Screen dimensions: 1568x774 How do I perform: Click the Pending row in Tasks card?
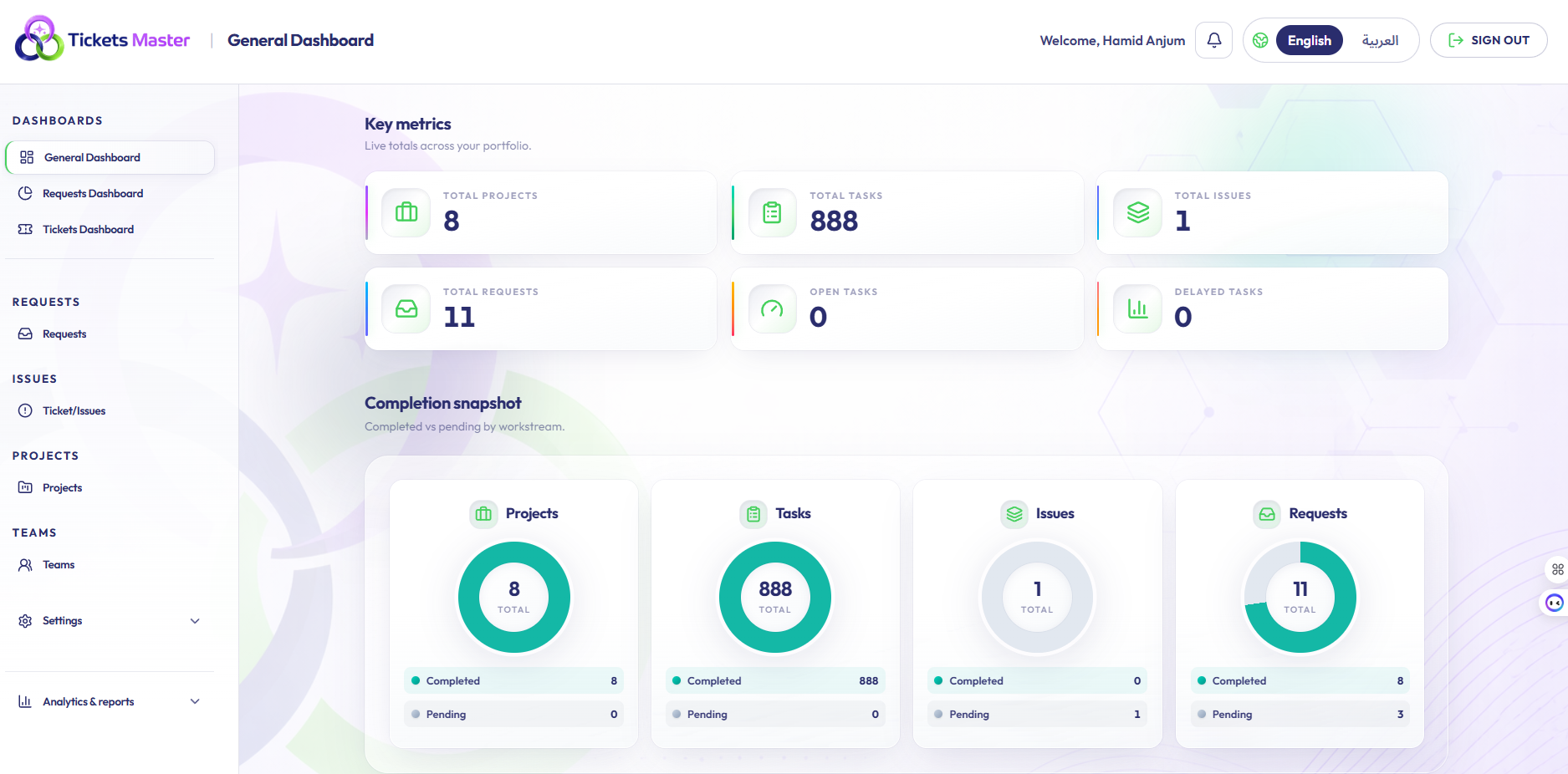[x=775, y=715]
